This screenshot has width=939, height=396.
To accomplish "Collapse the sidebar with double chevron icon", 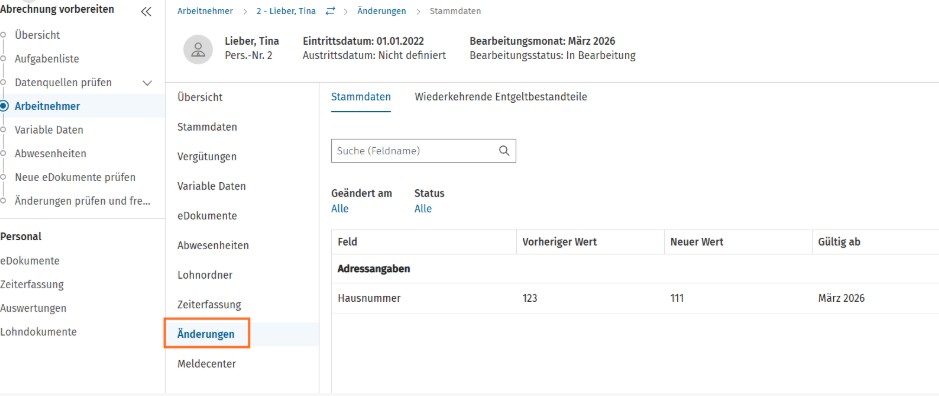I will point(146,11).
